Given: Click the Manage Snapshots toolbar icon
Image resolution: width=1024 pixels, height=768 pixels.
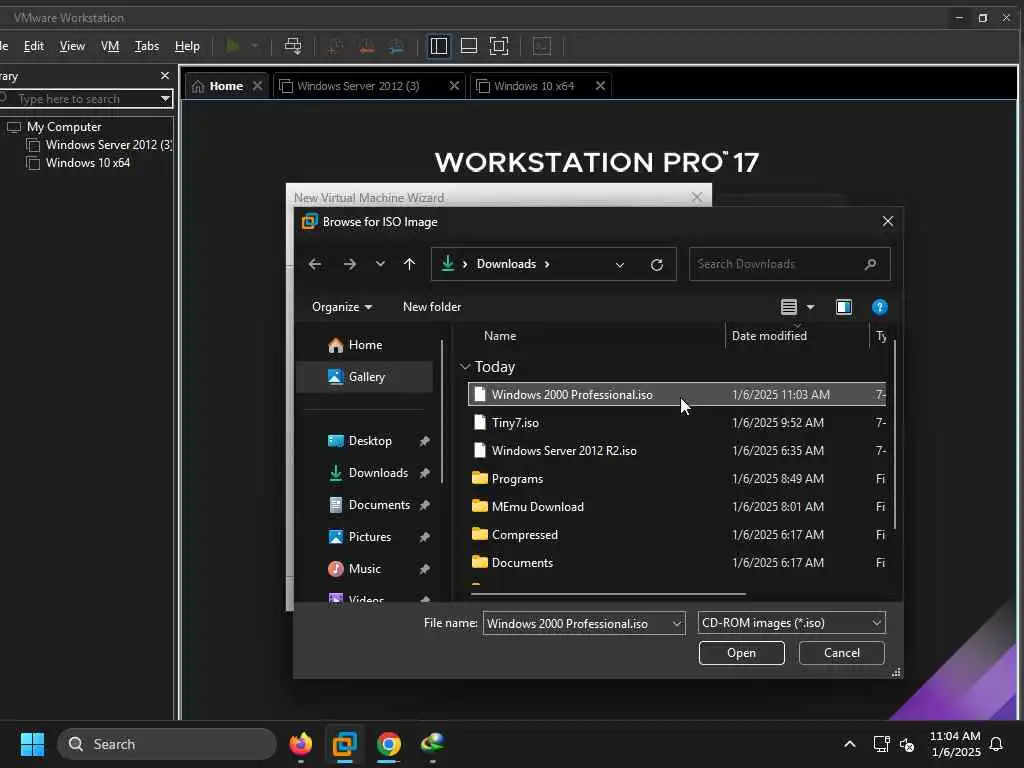Looking at the screenshot, I should pyautogui.click(x=396, y=46).
